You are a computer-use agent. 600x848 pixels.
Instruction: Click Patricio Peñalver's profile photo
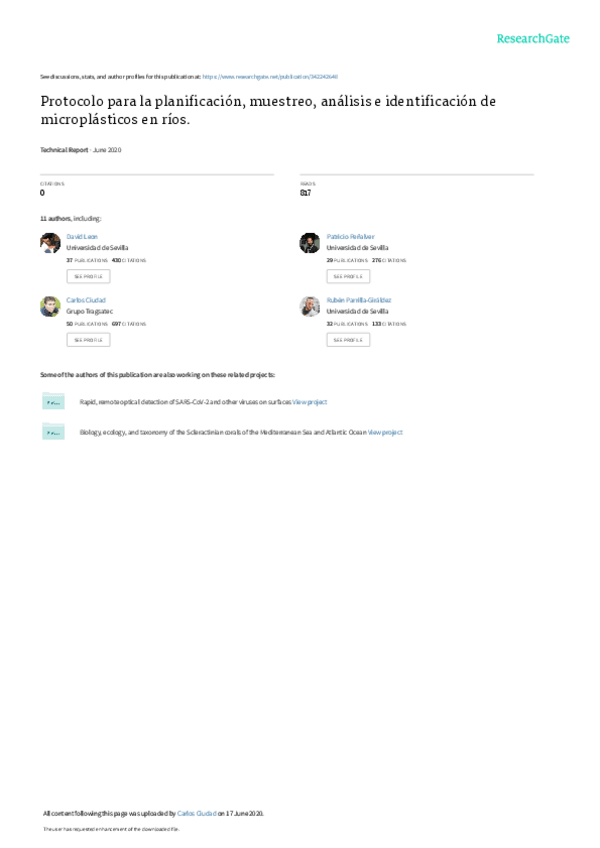pyautogui.click(x=310, y=243)
